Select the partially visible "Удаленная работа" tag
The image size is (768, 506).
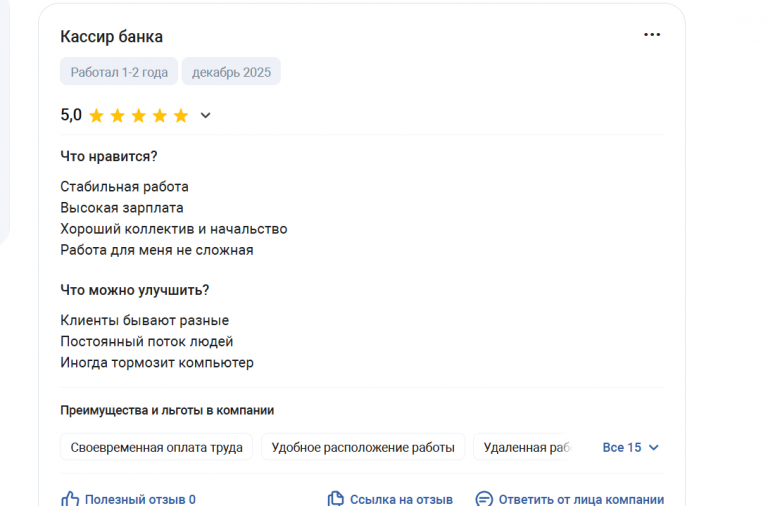point(526,448)
